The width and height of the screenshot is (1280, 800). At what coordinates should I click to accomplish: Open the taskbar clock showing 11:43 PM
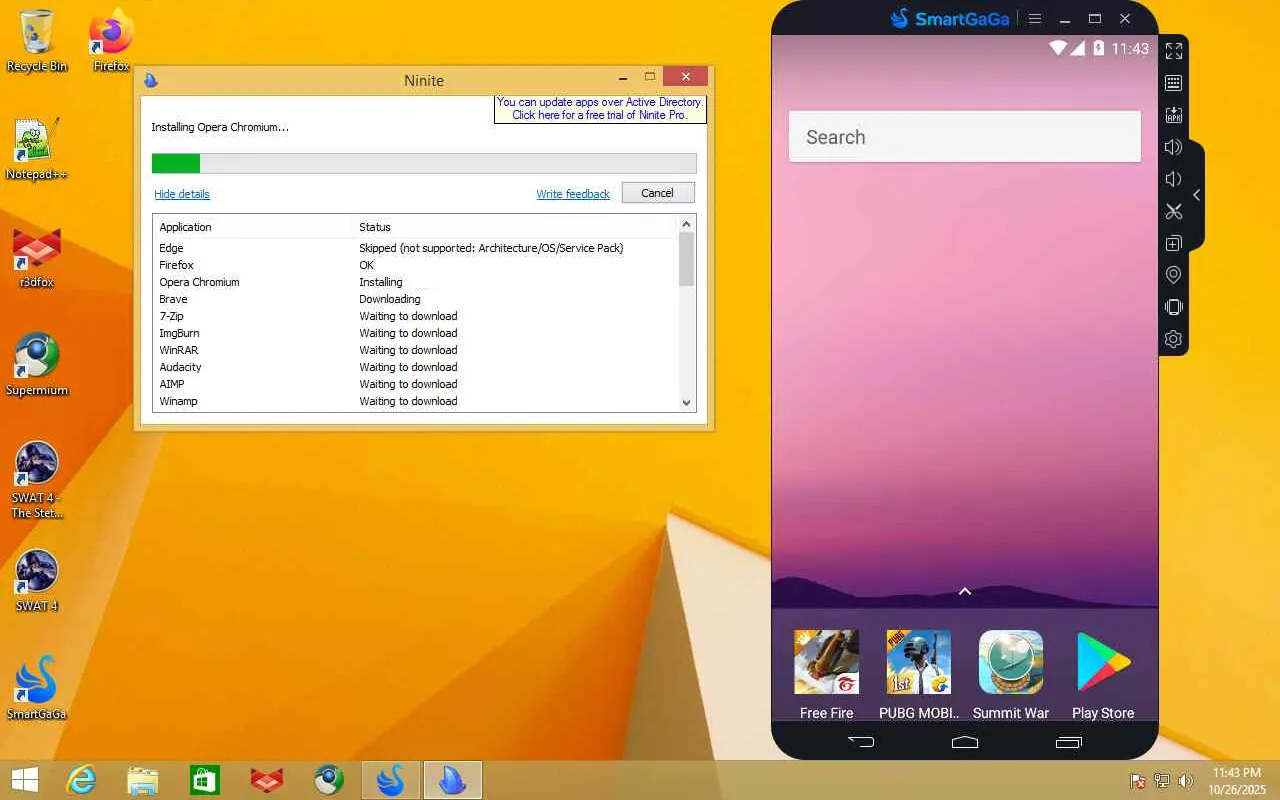click(1237, 781)
